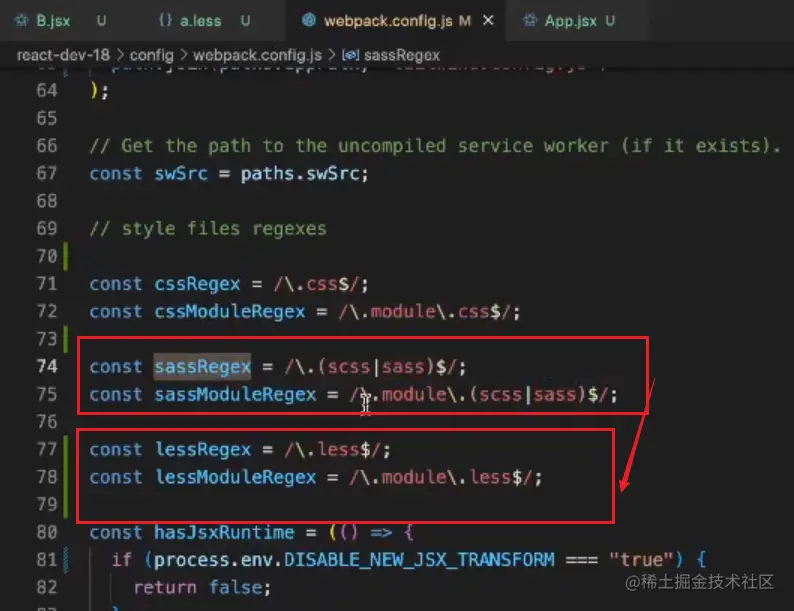The image size is (794, 611).
Task: Click the module.less regex on line 78
Action: [x=441, y=477]
